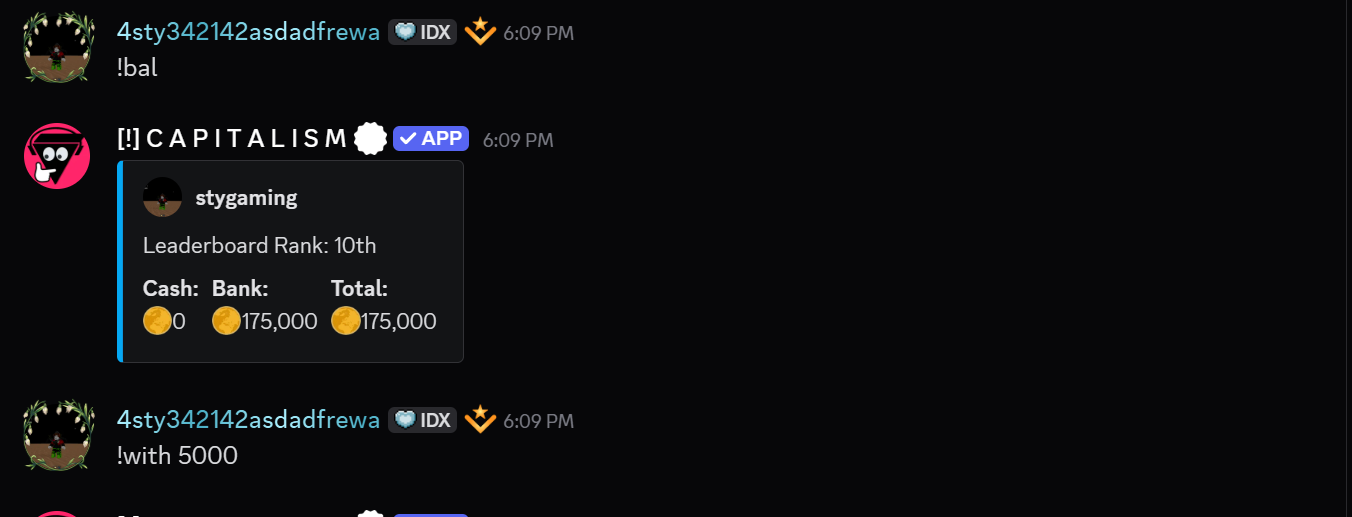Click the gold coin icon under Bank
This screenshot has width=1352, height=517.
click(x=226, y=321)
